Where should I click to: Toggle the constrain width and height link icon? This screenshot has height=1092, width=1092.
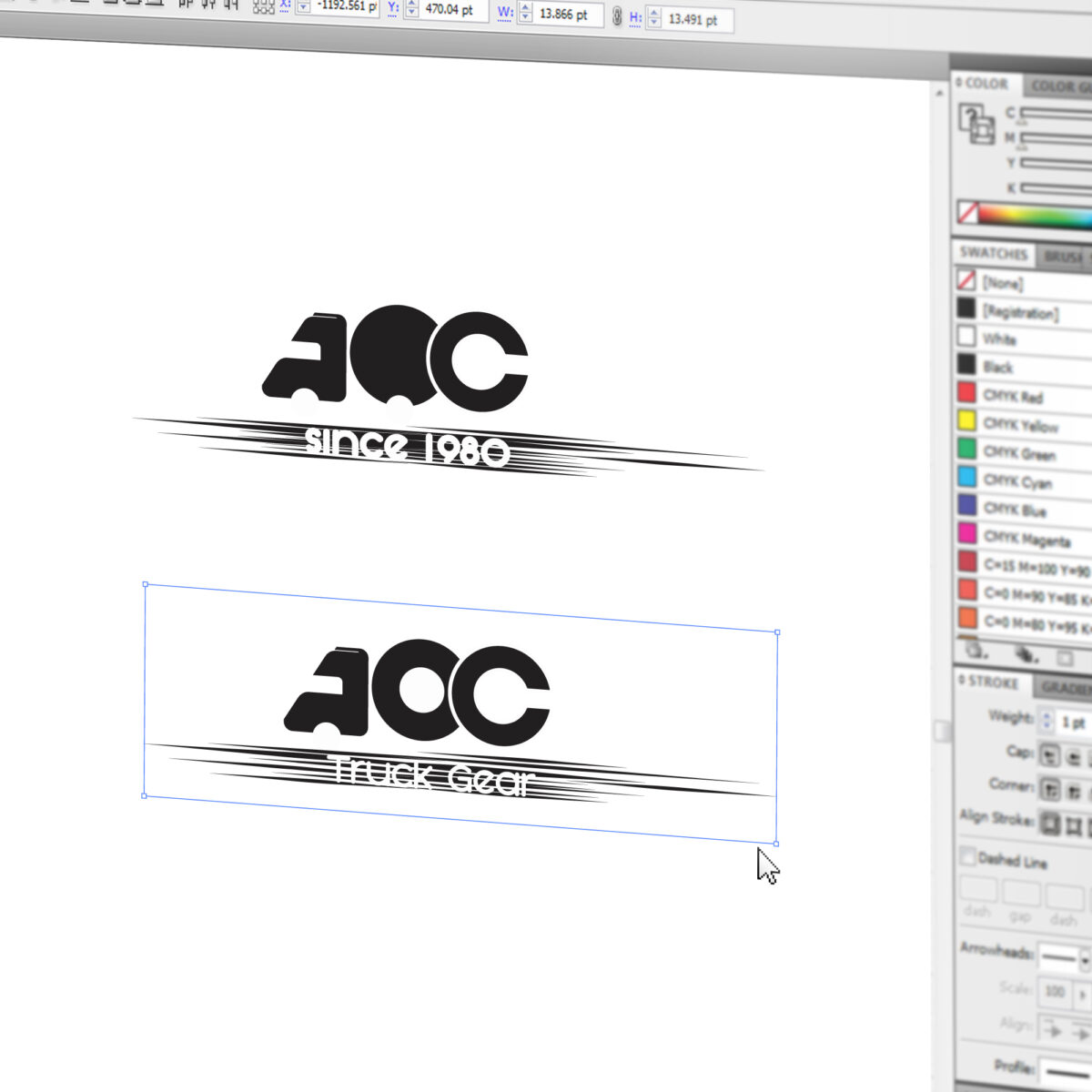point(616,15)
